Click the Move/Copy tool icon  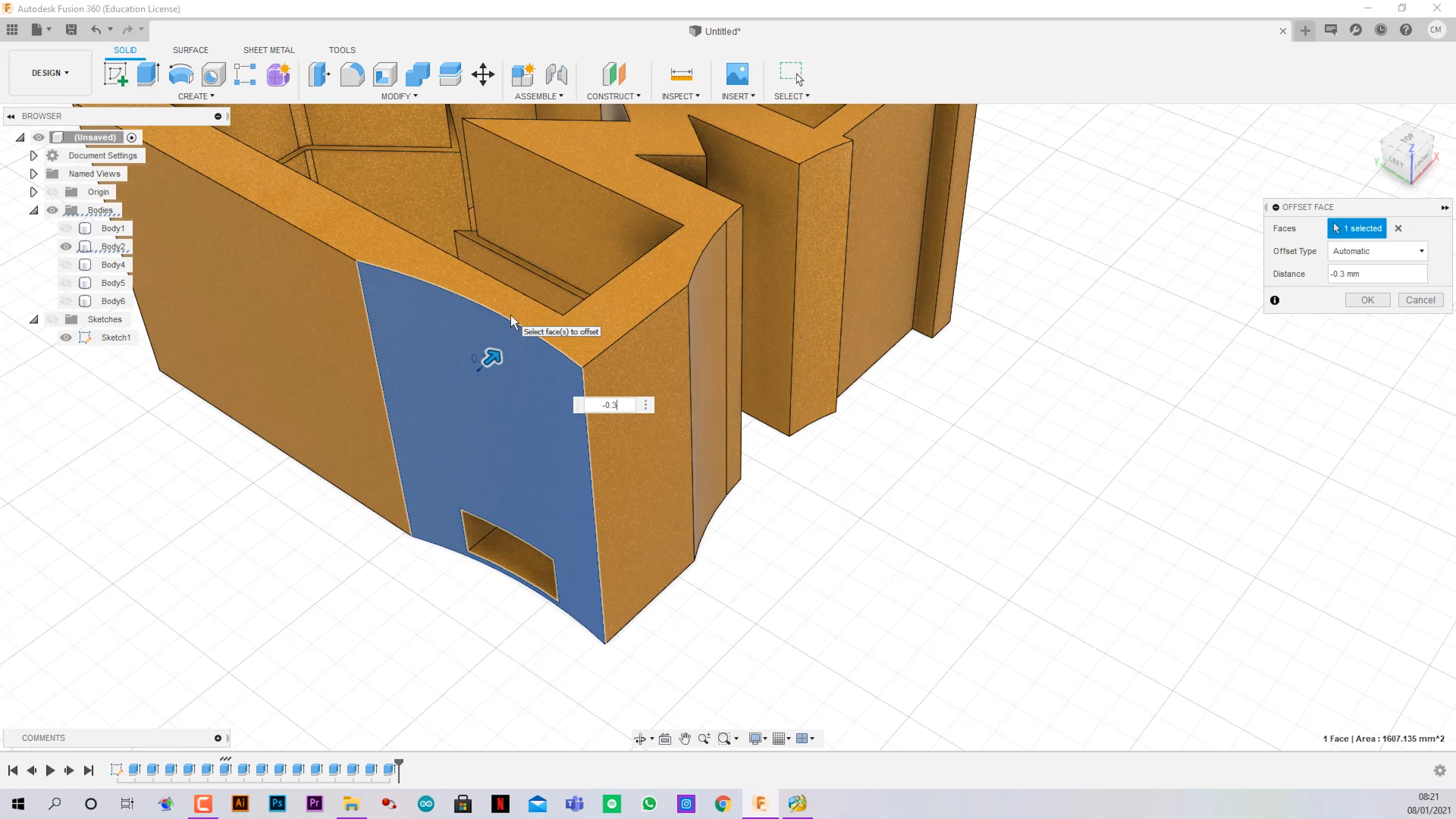485,74
